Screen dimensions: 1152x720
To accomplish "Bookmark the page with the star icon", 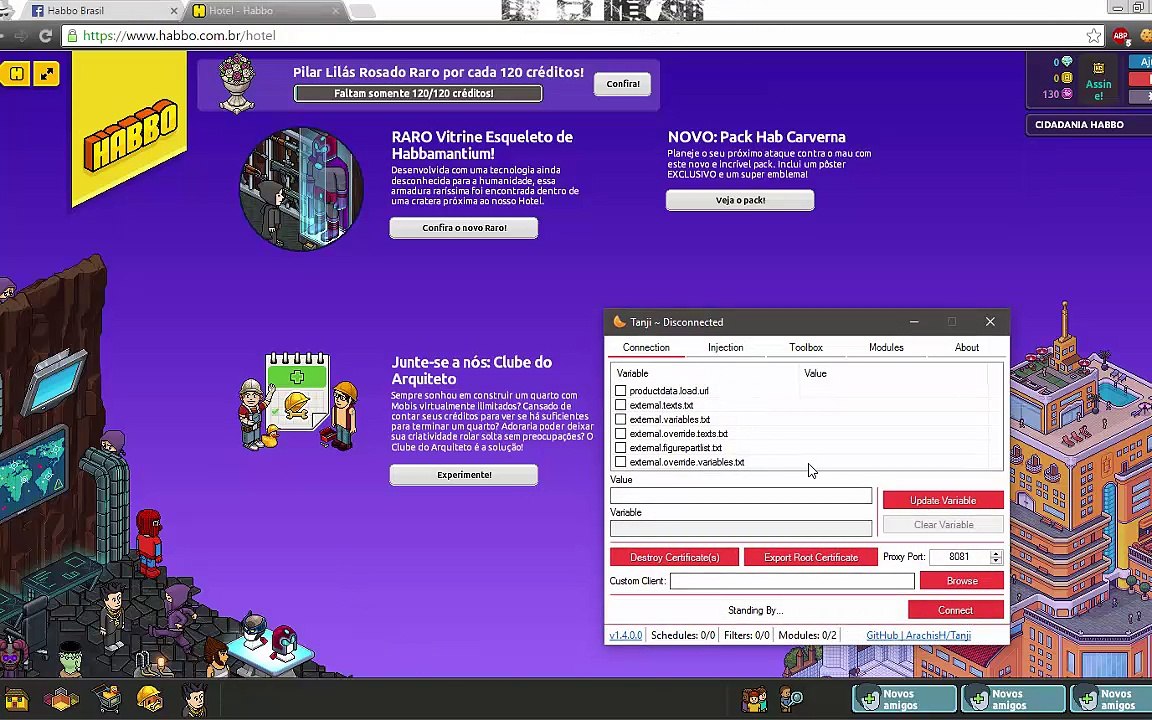I will click(1094, 35).
